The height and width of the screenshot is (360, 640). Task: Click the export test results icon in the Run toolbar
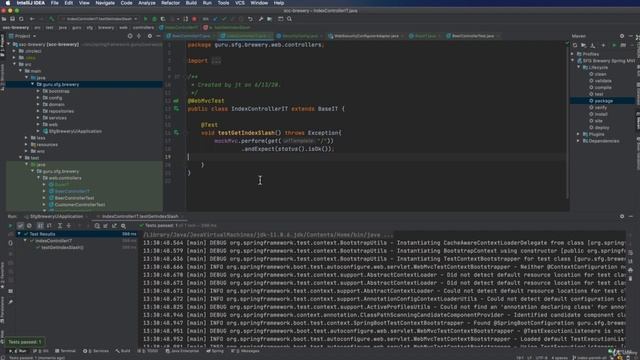pos(114,226)
